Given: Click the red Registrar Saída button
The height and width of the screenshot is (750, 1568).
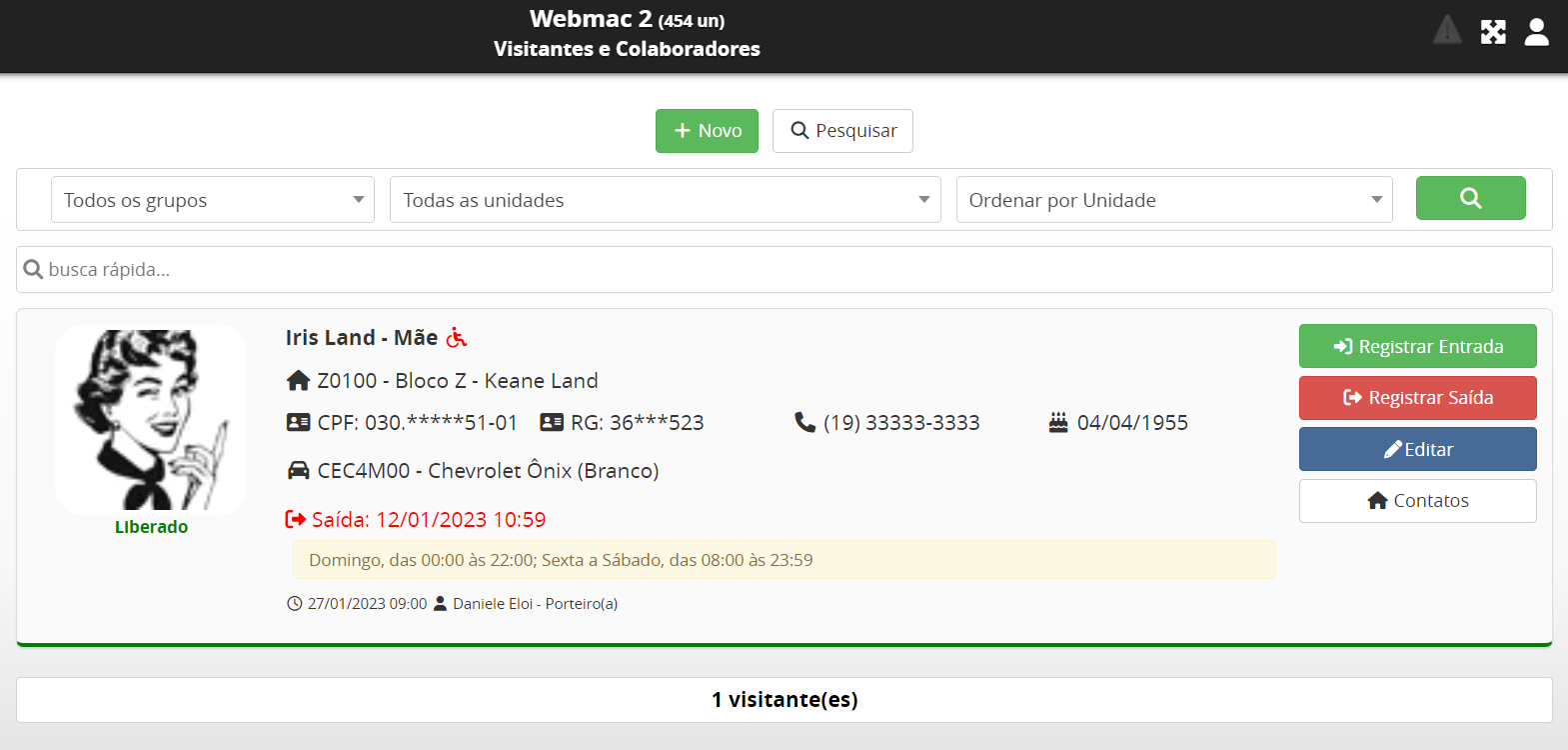Looking at the screenshot, I should click(x=1417, y=398).
